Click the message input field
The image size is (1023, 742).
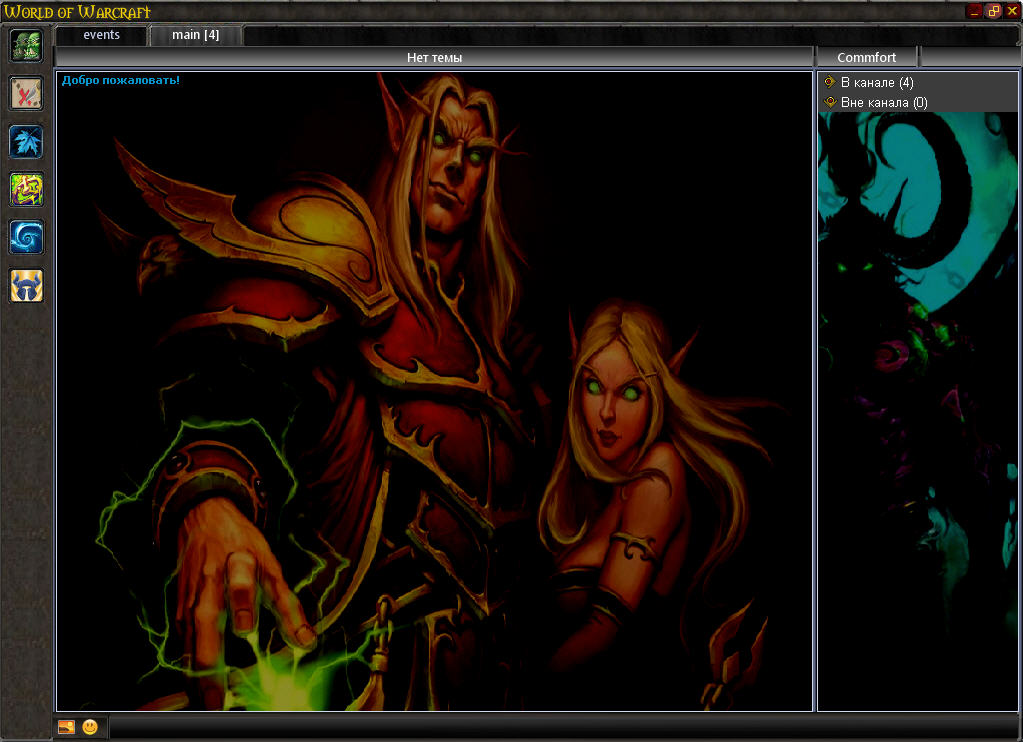(x=564, y=726)
